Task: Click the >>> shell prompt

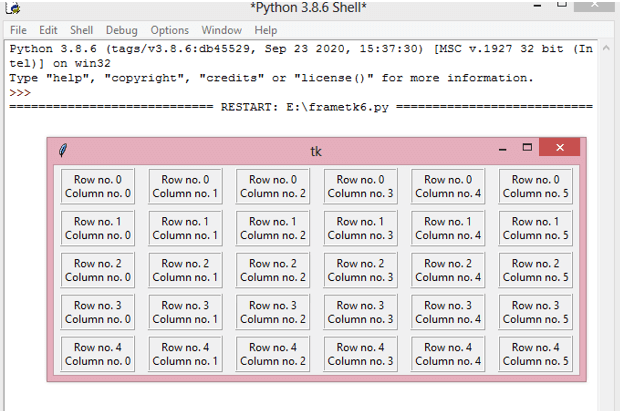Action: [20, 93]
